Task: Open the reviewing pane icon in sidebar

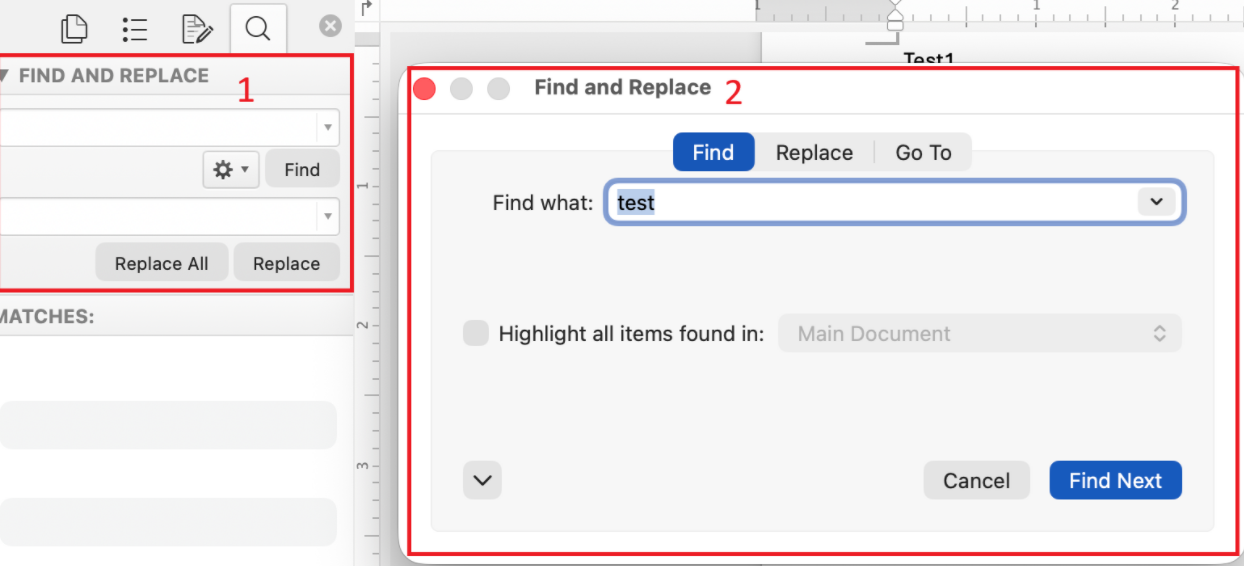Action: point(197,29)
